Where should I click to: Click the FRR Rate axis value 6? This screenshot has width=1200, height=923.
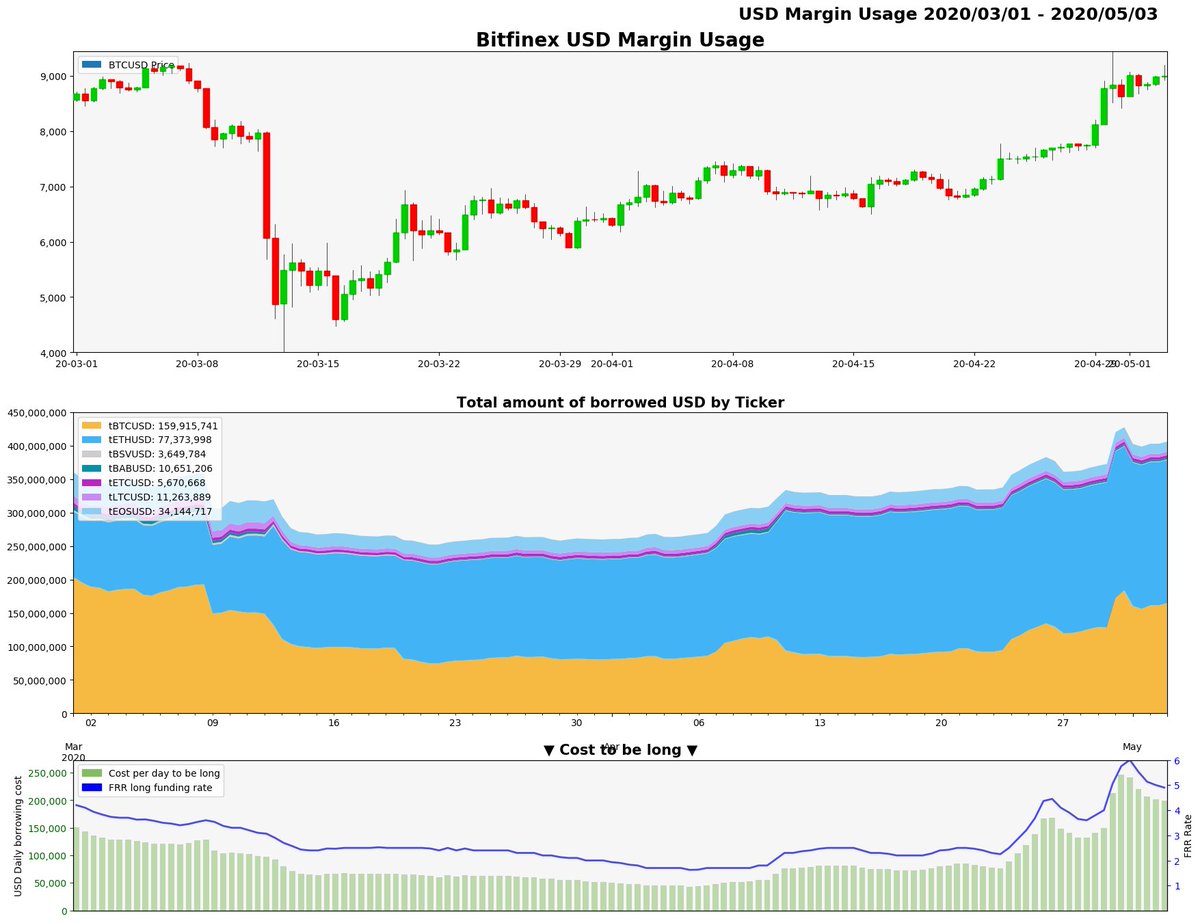pyautogui.click(x=1177, y=761)
